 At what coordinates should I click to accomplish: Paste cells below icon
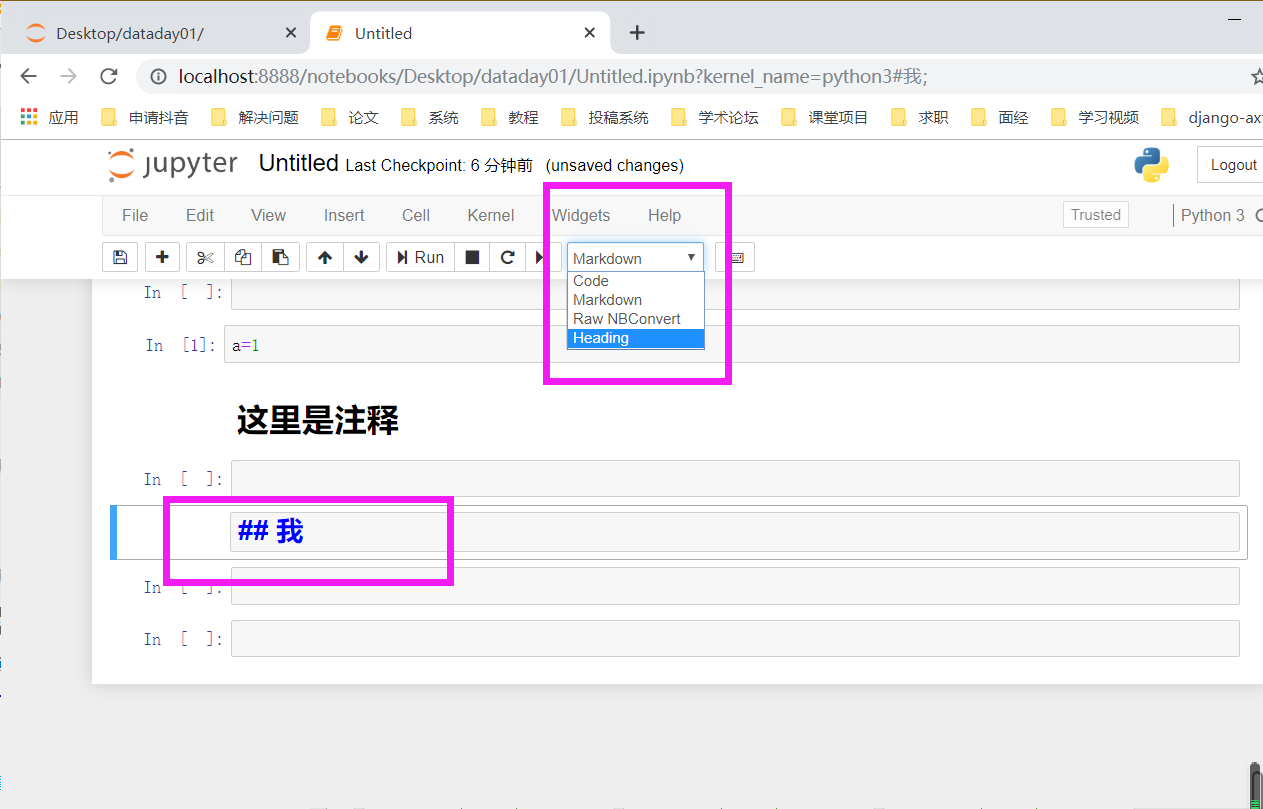[x=281, y=257]
